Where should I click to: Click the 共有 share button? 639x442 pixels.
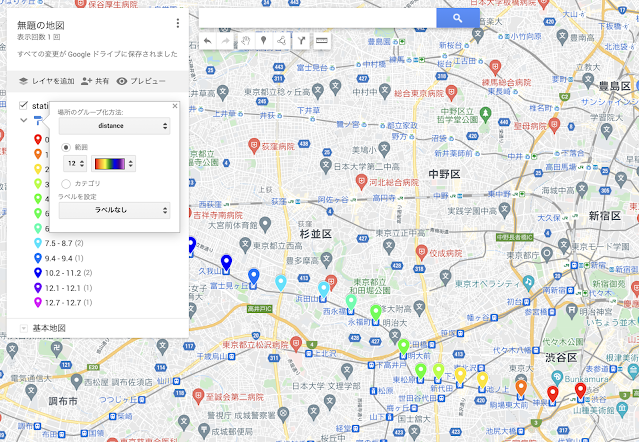click(95, 81)
